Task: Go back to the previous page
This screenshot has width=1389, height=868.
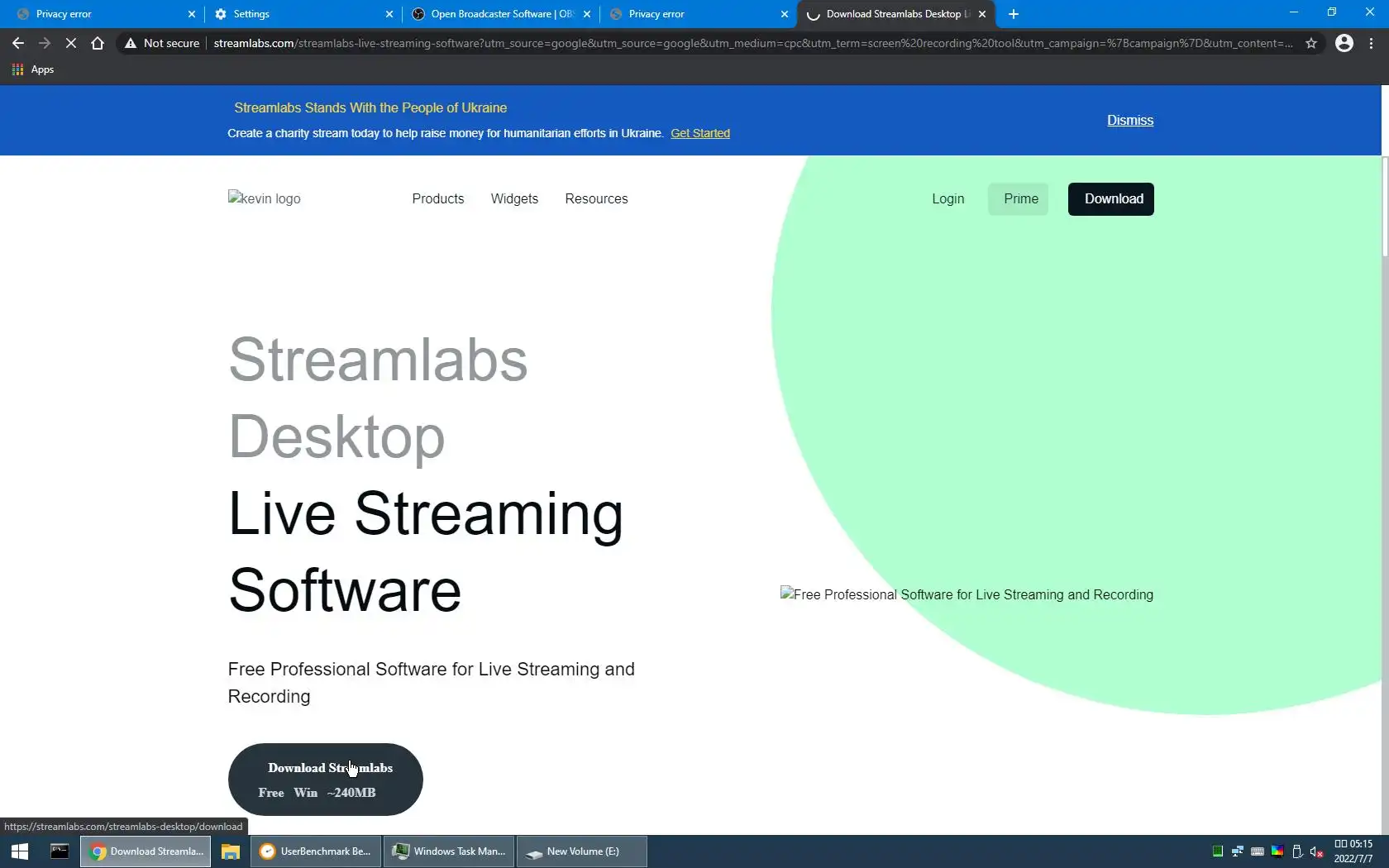Action: [18, 43]
